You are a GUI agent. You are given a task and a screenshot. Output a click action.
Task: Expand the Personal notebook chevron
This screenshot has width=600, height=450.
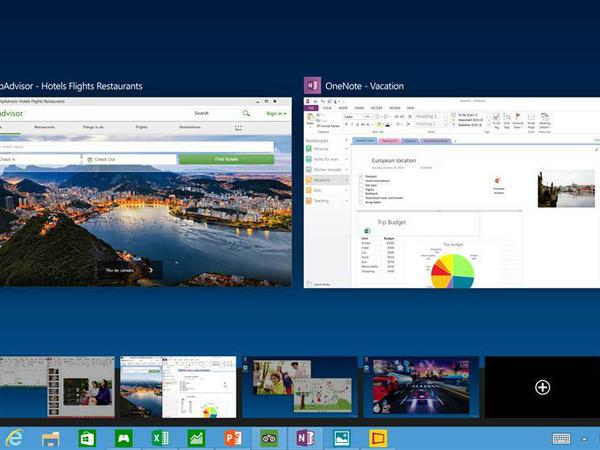pyautogui.click(x=347, y=148)
